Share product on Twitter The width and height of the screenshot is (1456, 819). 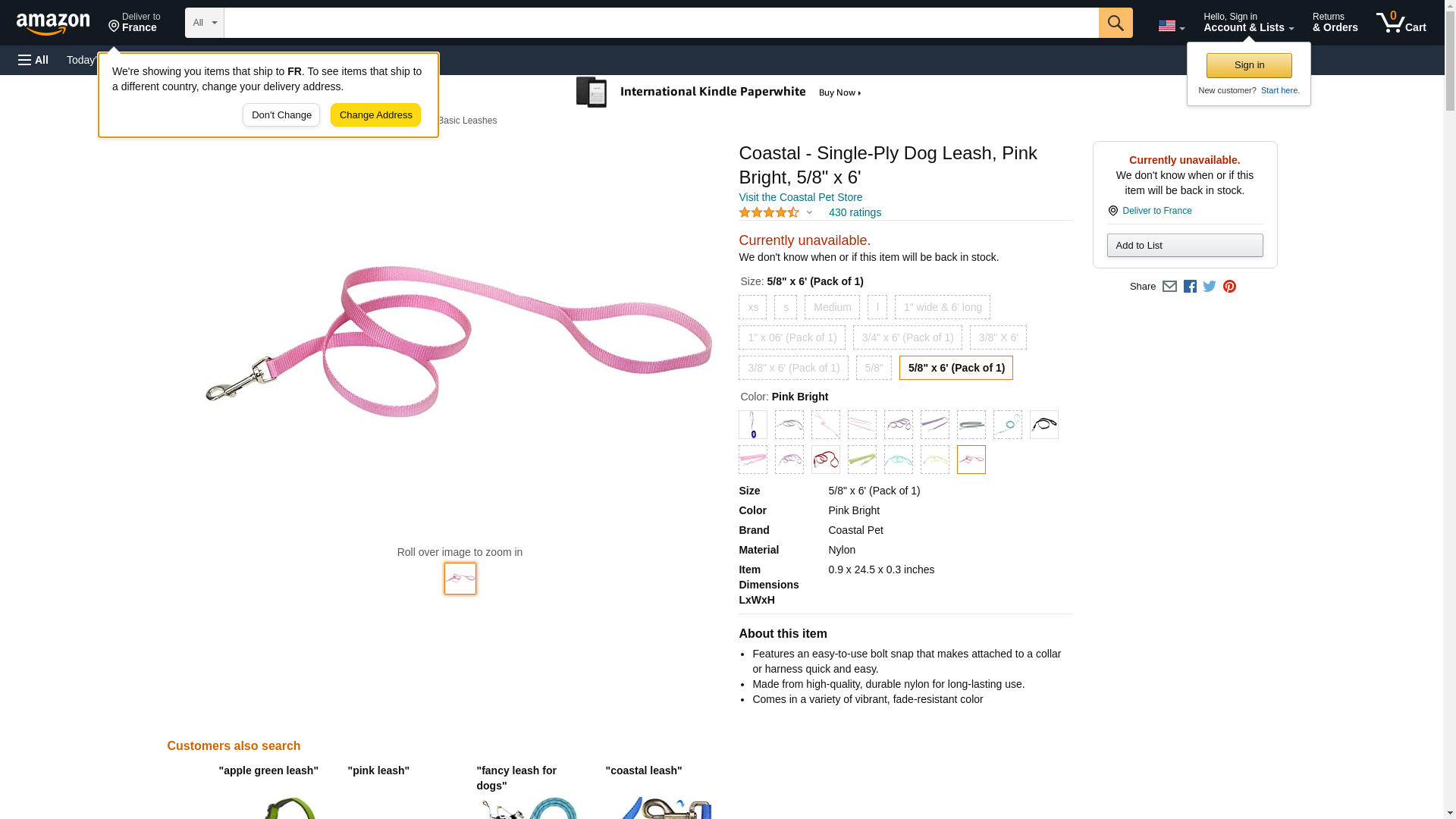click(1210, 287)
